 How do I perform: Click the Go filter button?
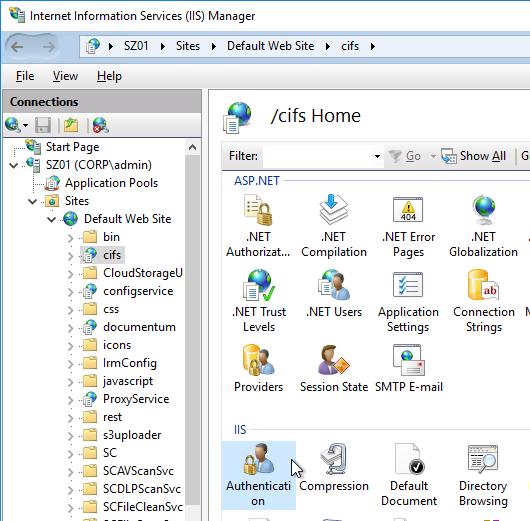click(x=405, y=156)
